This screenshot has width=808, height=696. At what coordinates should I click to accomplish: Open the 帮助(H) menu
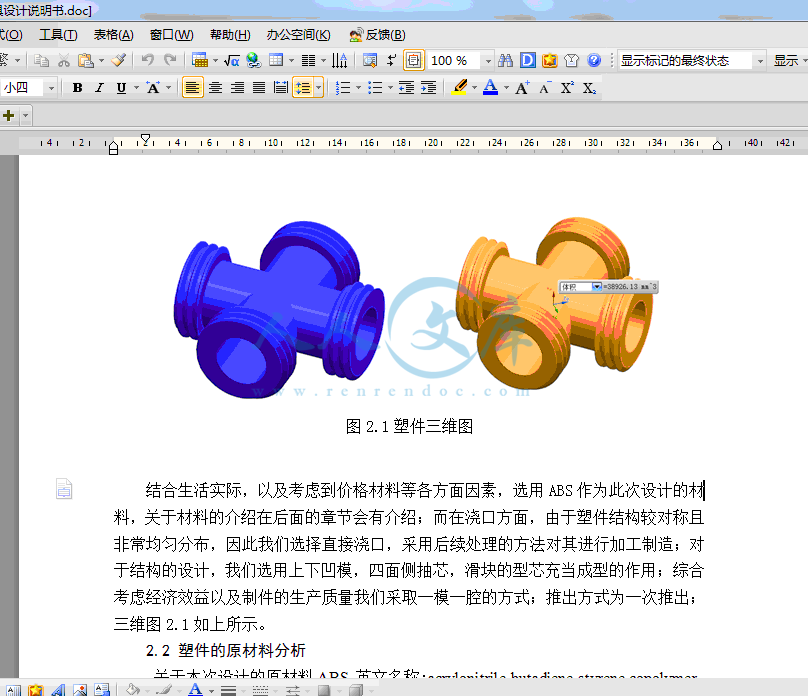[230, 35]
